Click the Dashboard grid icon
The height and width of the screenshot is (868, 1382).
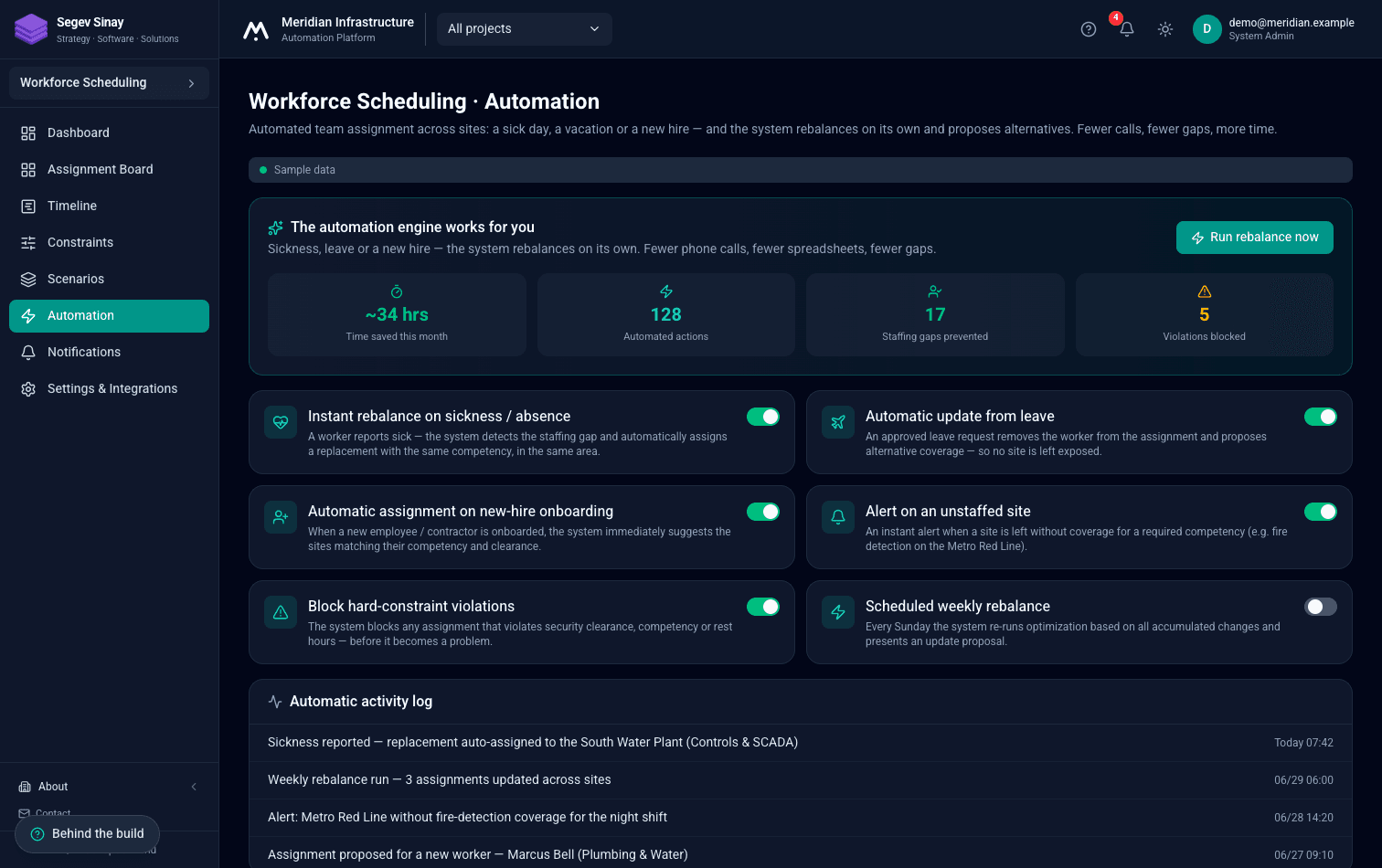(28, 133)
